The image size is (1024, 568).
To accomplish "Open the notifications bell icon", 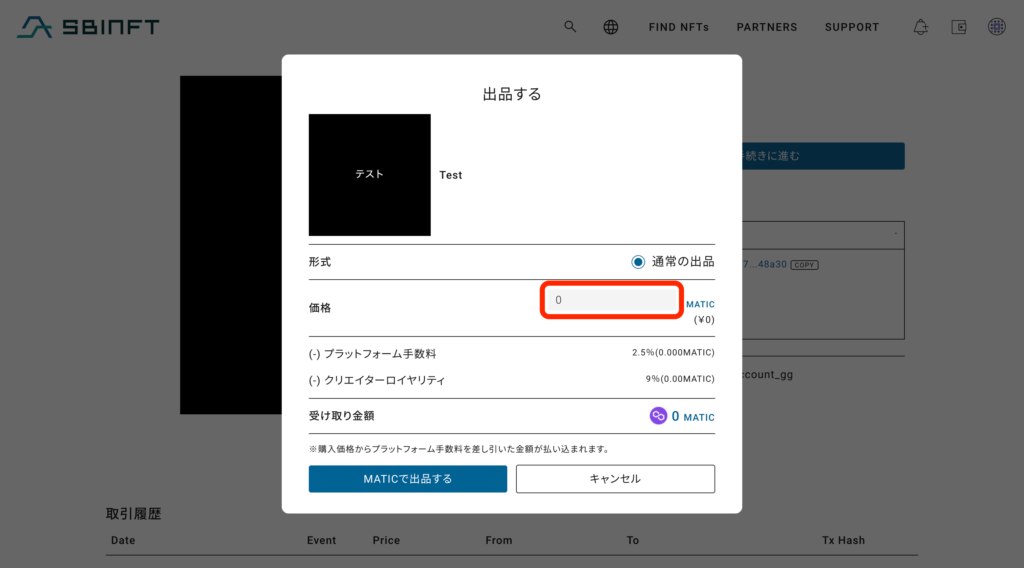I will point(920,27).
